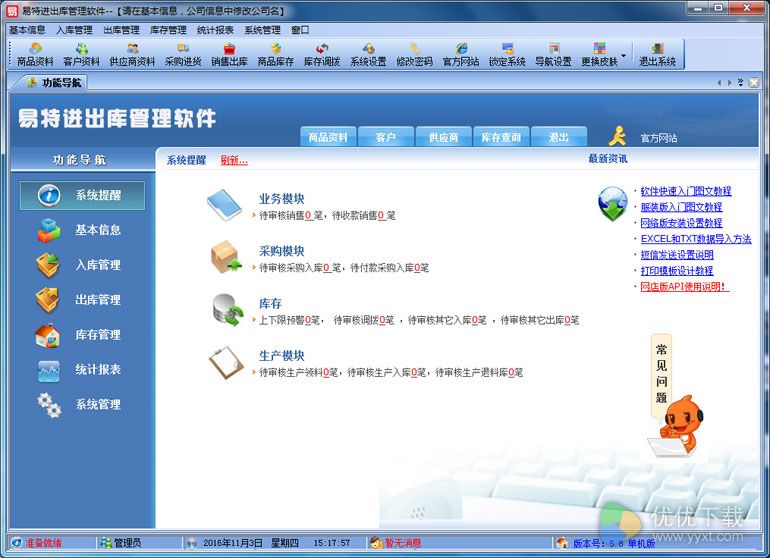Open 修改密码 toolbar icon
This screenshot has height=558, width=770.
[x=414, y=54]
